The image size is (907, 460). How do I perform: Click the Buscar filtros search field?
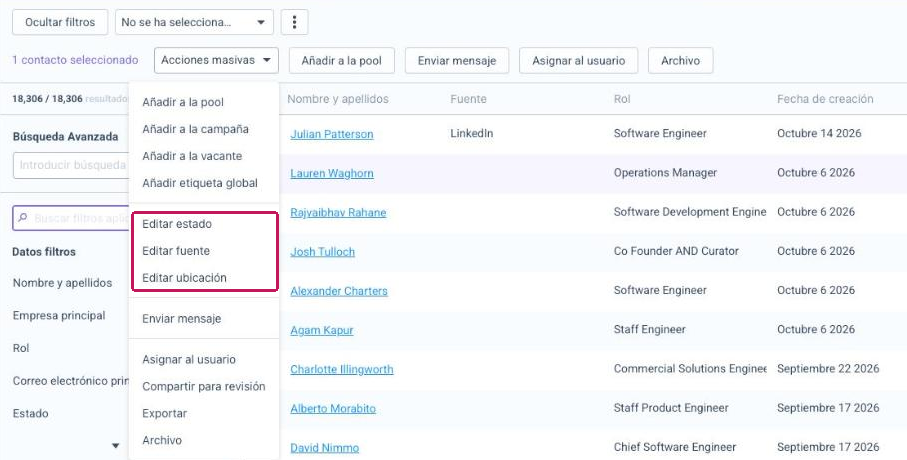pos(71,218)
